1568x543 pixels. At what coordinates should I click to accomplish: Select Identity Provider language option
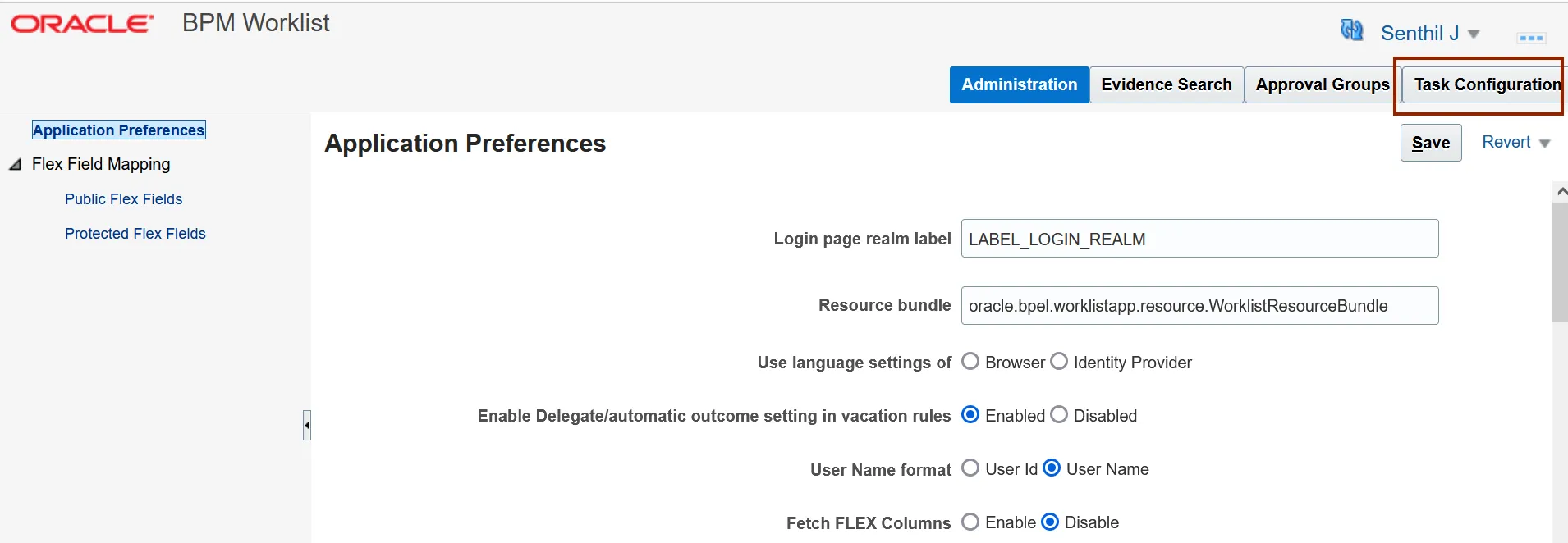pyautogui.click(x=1059, y=362)
